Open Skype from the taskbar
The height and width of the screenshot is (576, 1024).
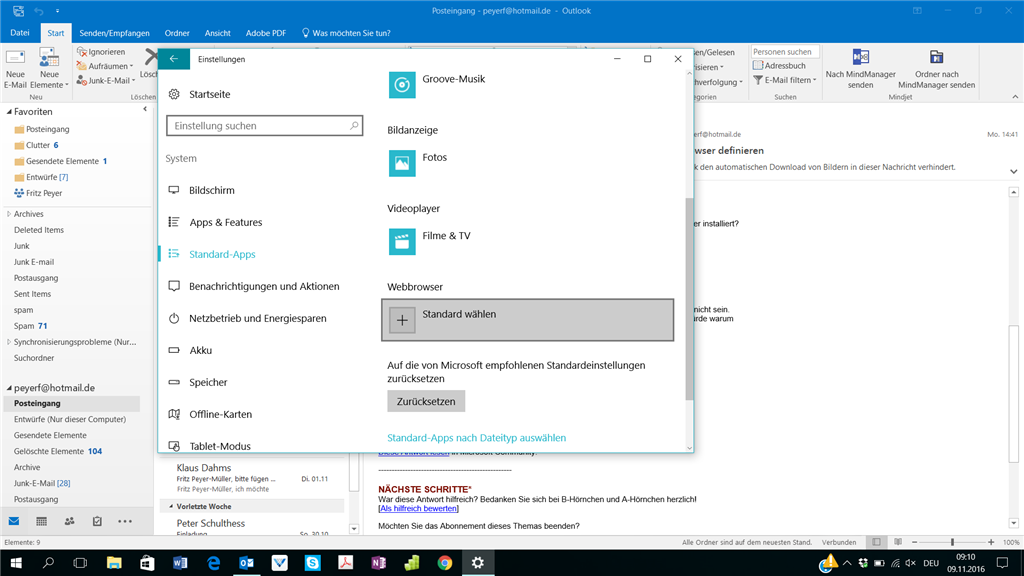pos(312,562)
